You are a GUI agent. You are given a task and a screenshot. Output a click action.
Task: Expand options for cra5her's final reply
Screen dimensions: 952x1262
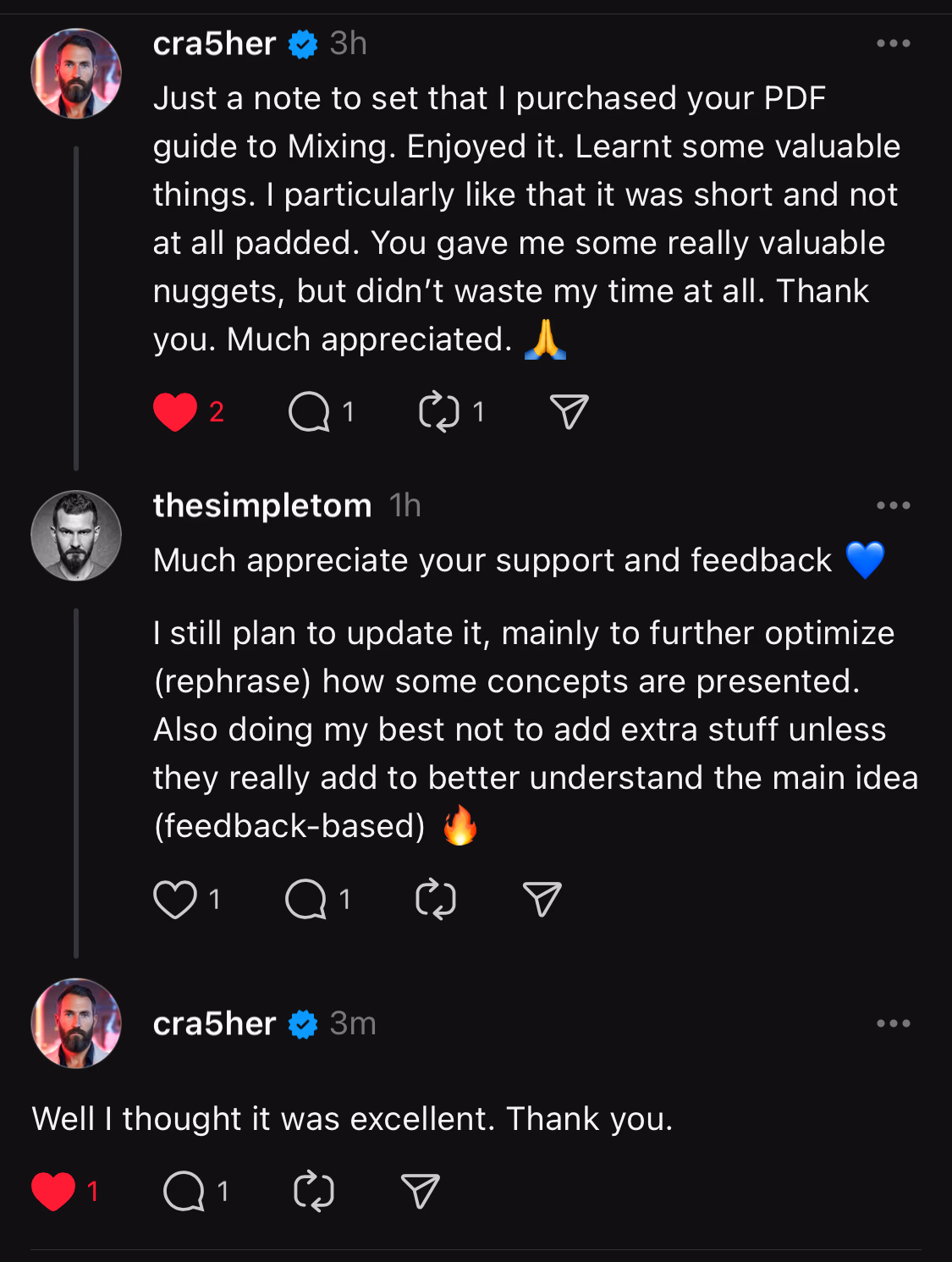[x=894, y=1023]
